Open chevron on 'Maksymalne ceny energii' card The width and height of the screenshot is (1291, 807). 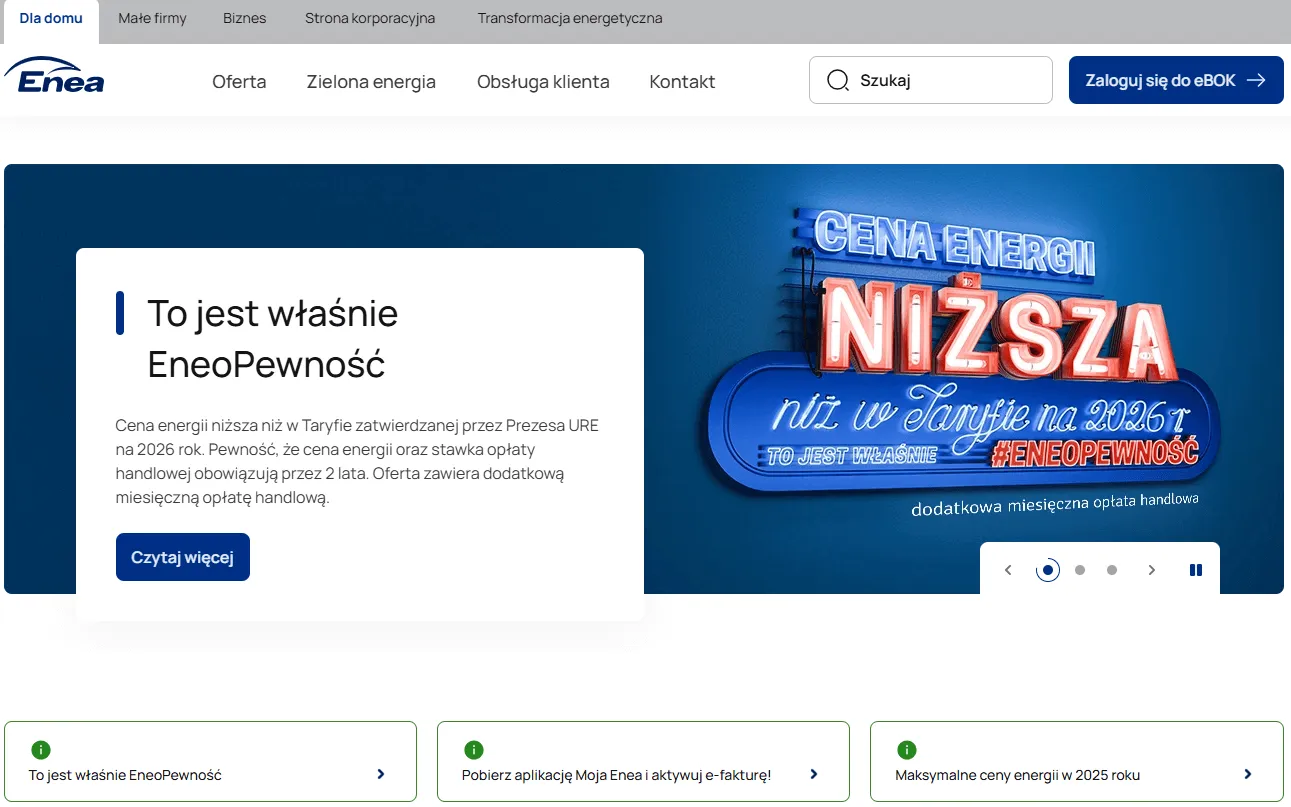coord(1248,774)
